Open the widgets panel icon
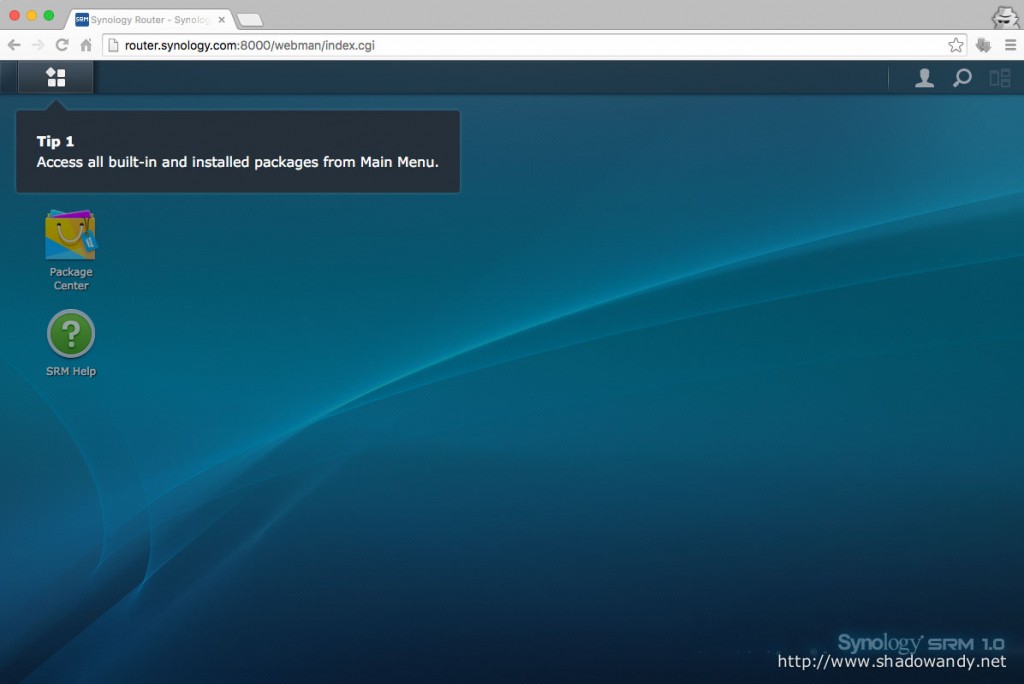This screenshot has height=684, width=1024. pyautogui.click(x=1000, y=78)
